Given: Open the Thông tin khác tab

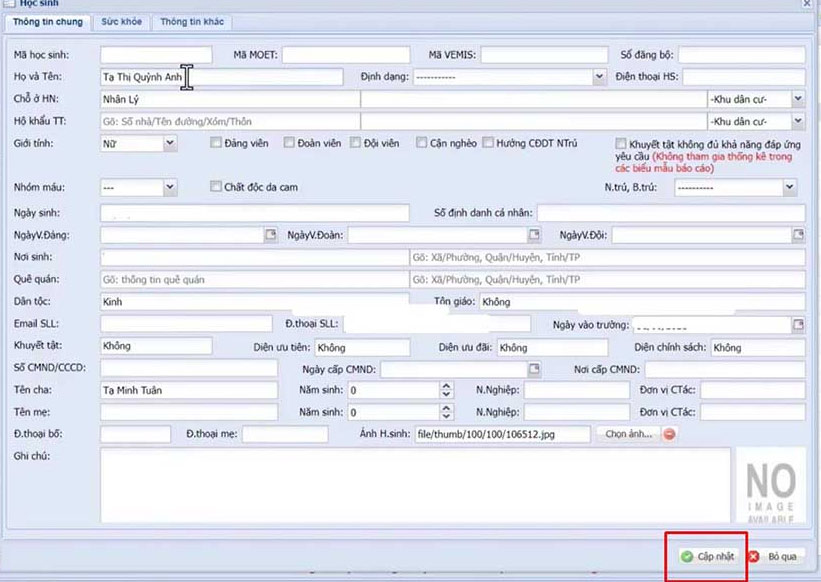Looking at the screenshot, I should pyautogui.click(x=192, y=21).
